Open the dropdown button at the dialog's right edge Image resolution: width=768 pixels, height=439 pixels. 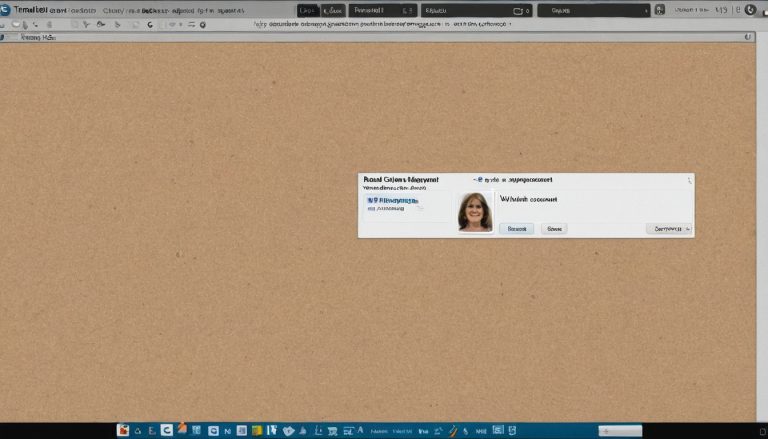click(669, 229)
